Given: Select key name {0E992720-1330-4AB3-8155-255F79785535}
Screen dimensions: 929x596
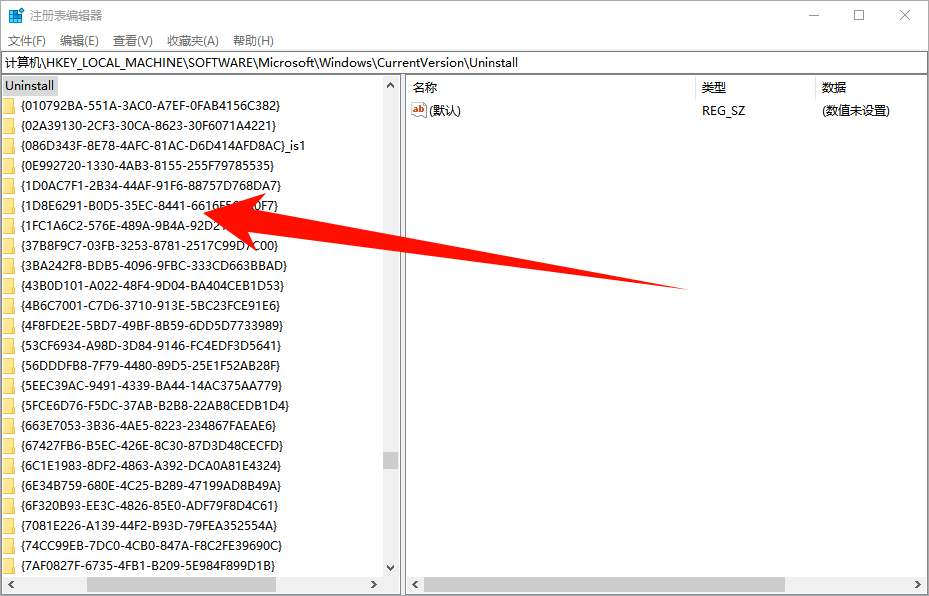Looking at the screenshot, I should pos(148,166).
